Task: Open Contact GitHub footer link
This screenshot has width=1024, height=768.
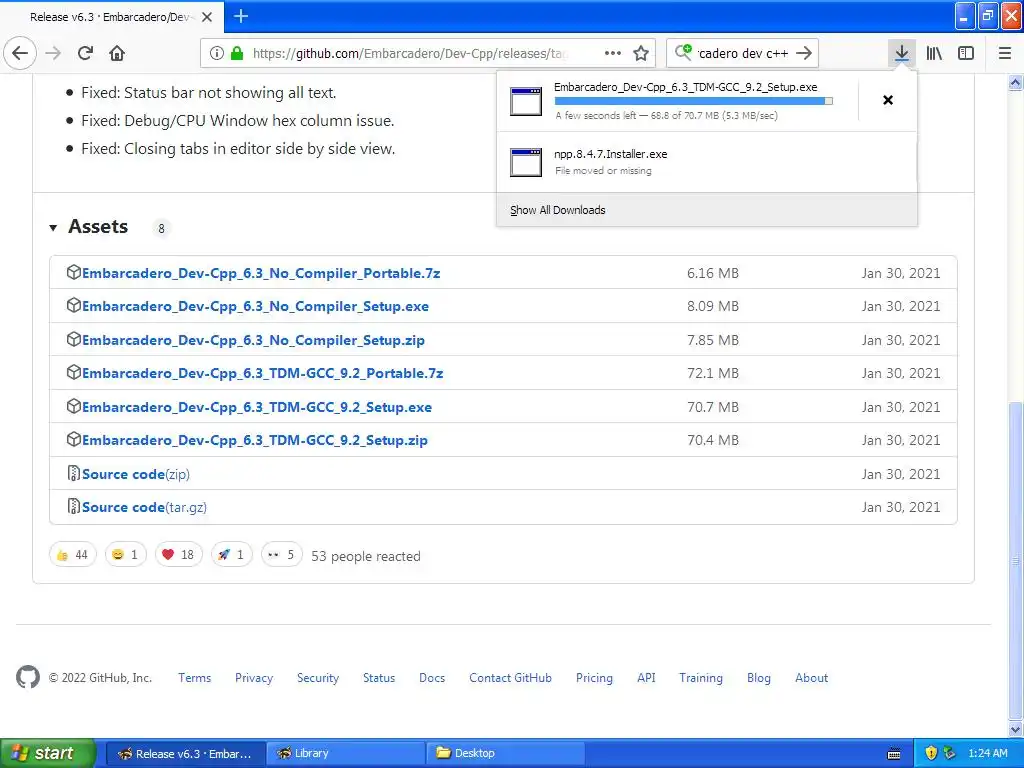Action: point(510,677)
